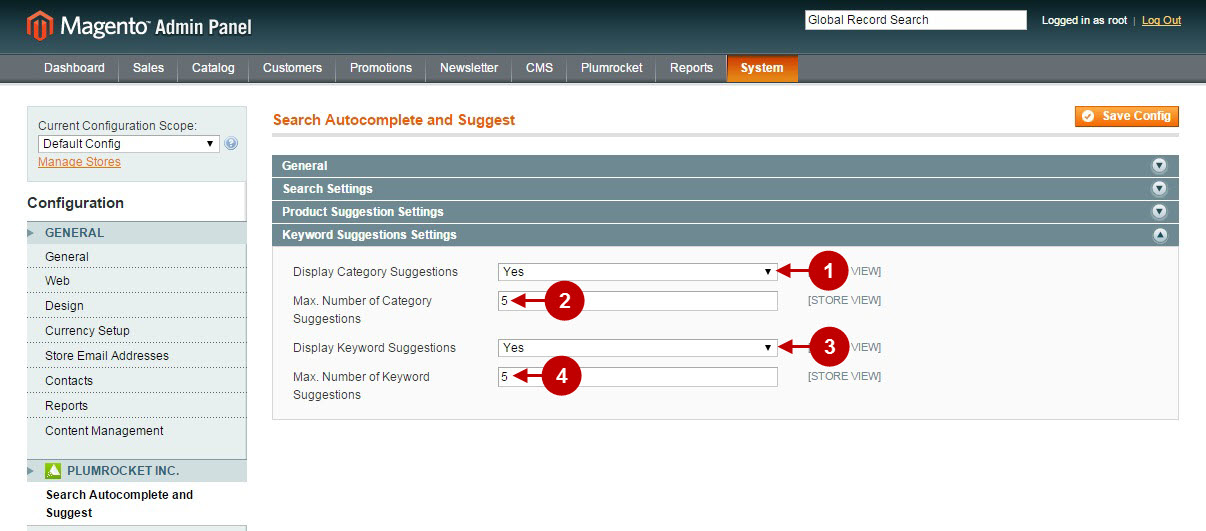This screenshot has height=531, width=1206.
Task: Open the System menu
Action: click(762, 68)
